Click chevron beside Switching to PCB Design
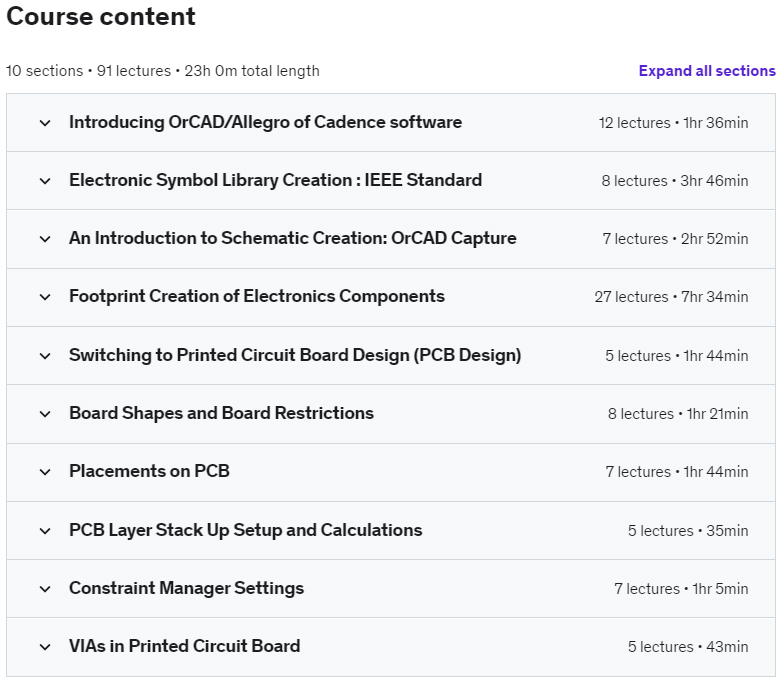This screenshot has height=680, width=779. (45, 356)
